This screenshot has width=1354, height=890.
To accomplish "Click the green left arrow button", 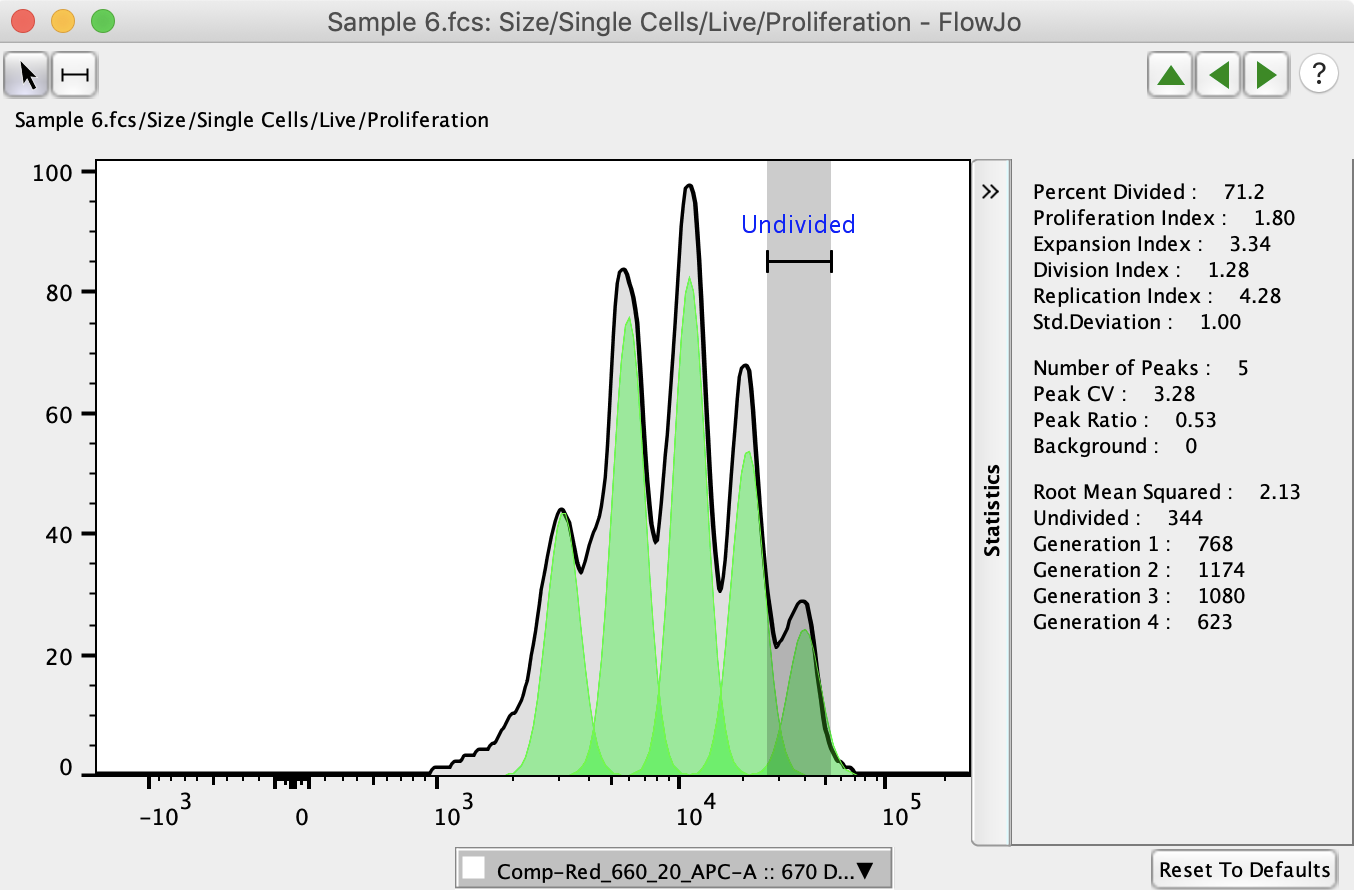I will tap(1219, 75).
